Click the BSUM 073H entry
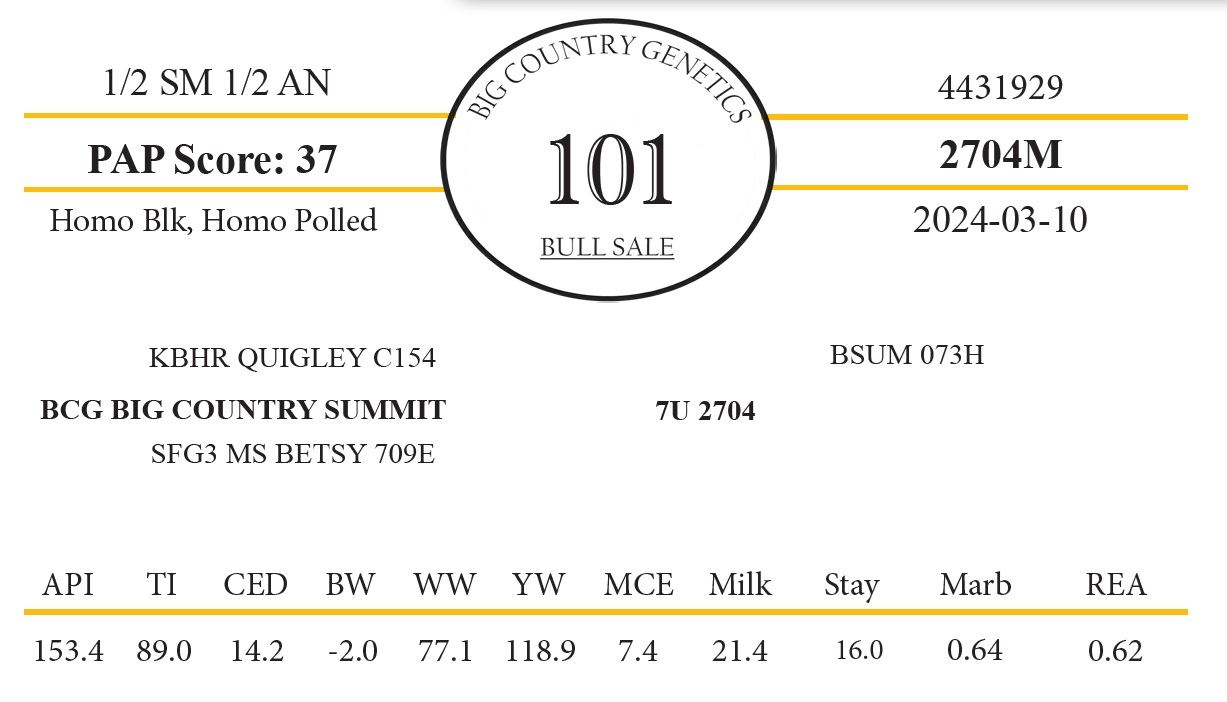1227x702 pixels. tap(906, 355)
